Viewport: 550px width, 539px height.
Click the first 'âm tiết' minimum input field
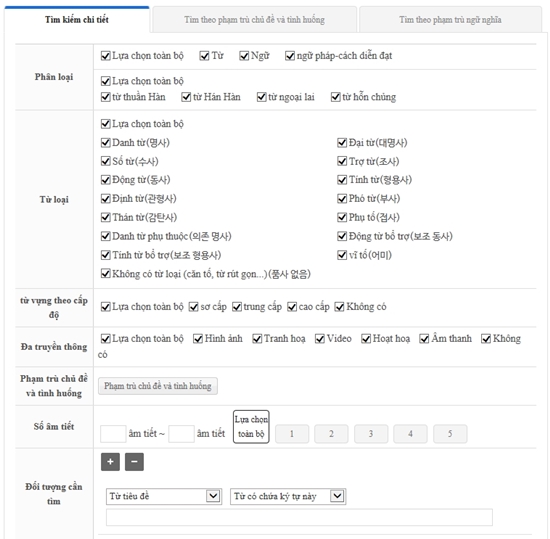(113, 434)
